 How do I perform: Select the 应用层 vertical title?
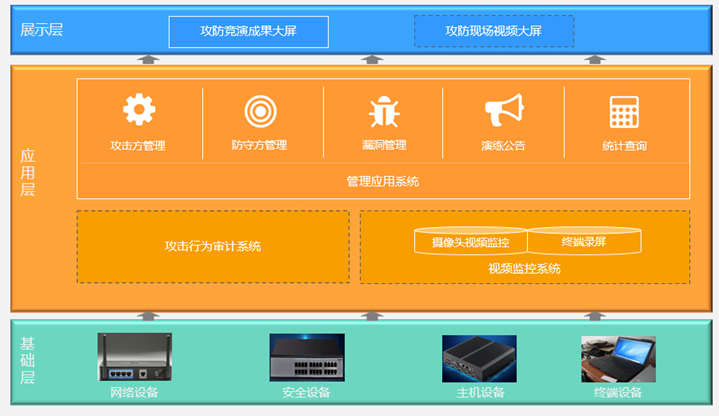tap(28, 172)
